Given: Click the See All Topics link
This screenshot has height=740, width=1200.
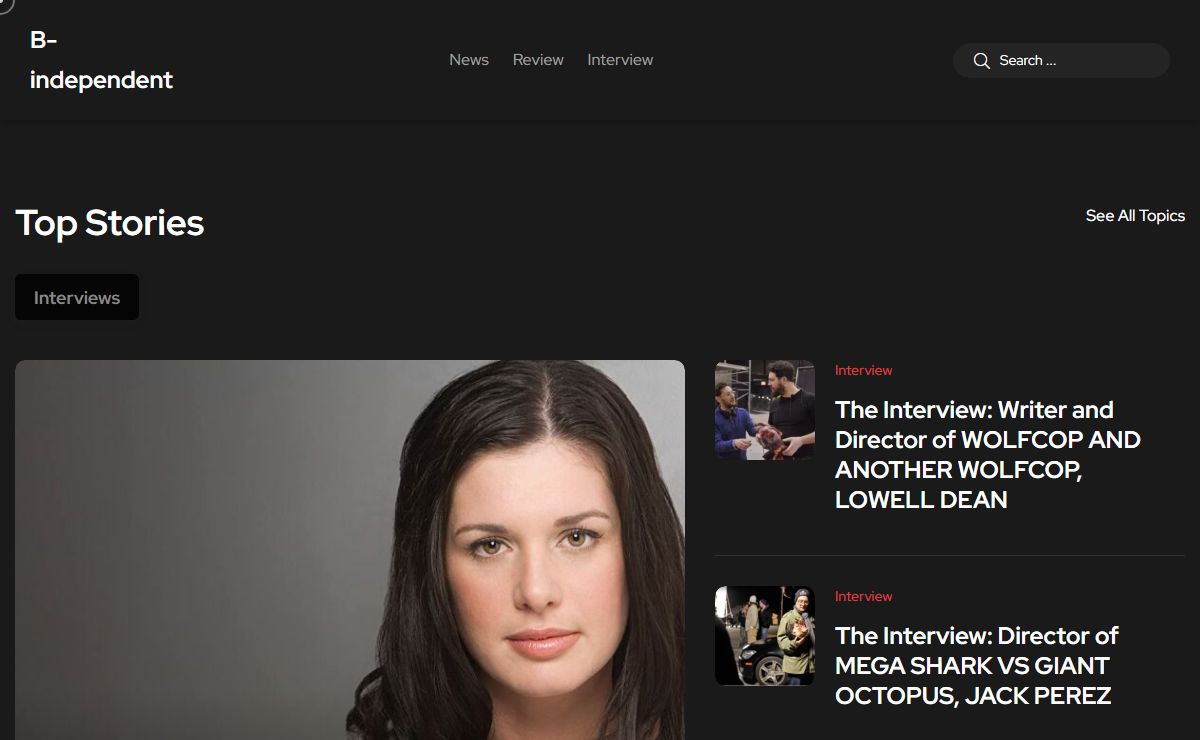Looking at the screenshot, I should (x=1135, y=216).
